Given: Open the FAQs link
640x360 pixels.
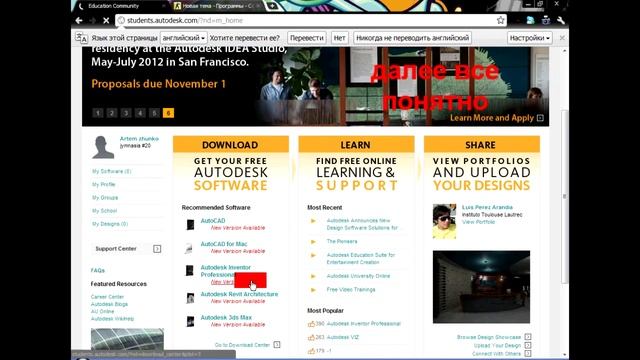Looking at the screenshot, I should click(x=98, y=271).
